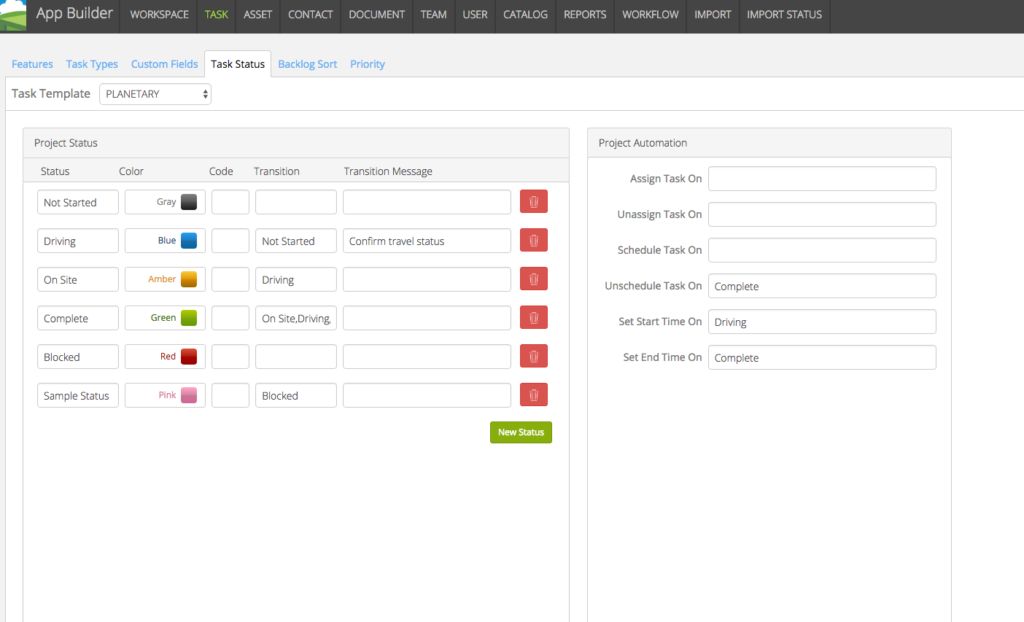Screen dimensions: 1024x622
Task: Click the Unassign Task On field
Action: [x=822, y=214]
